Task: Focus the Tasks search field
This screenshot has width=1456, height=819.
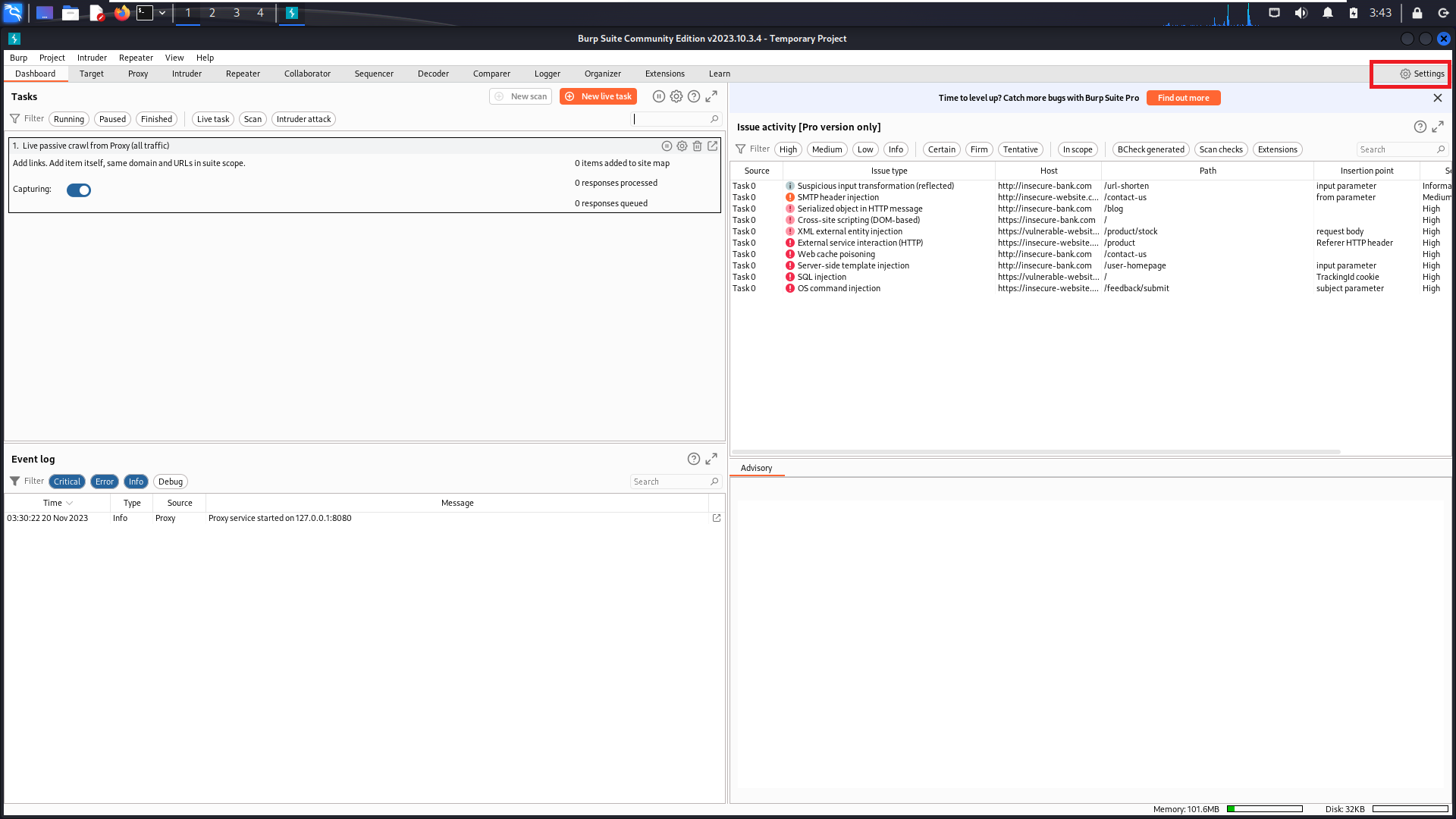Action: (675, 119)
